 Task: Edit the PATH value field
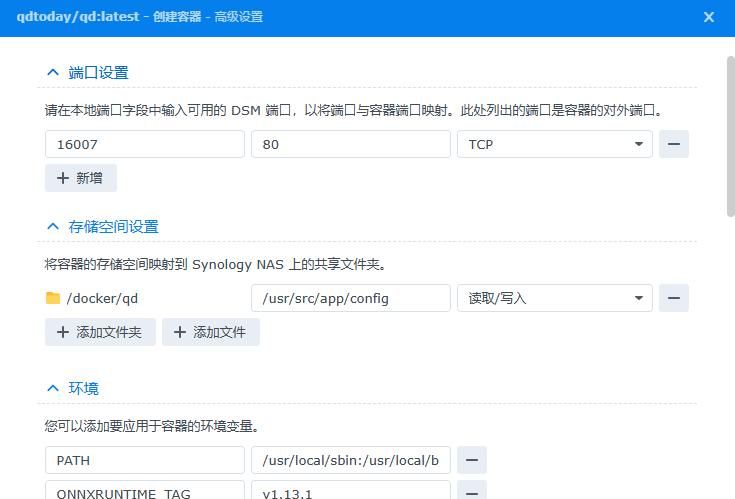pos(351,460)
